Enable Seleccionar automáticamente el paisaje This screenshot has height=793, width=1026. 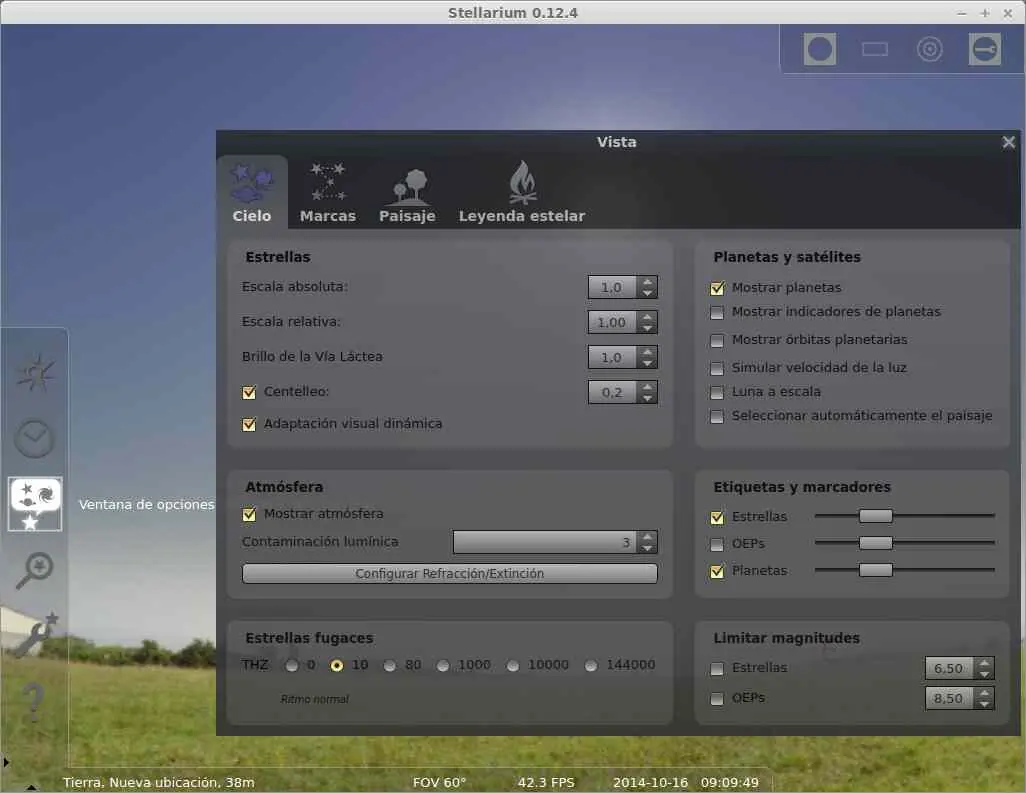tap(718, 416)
